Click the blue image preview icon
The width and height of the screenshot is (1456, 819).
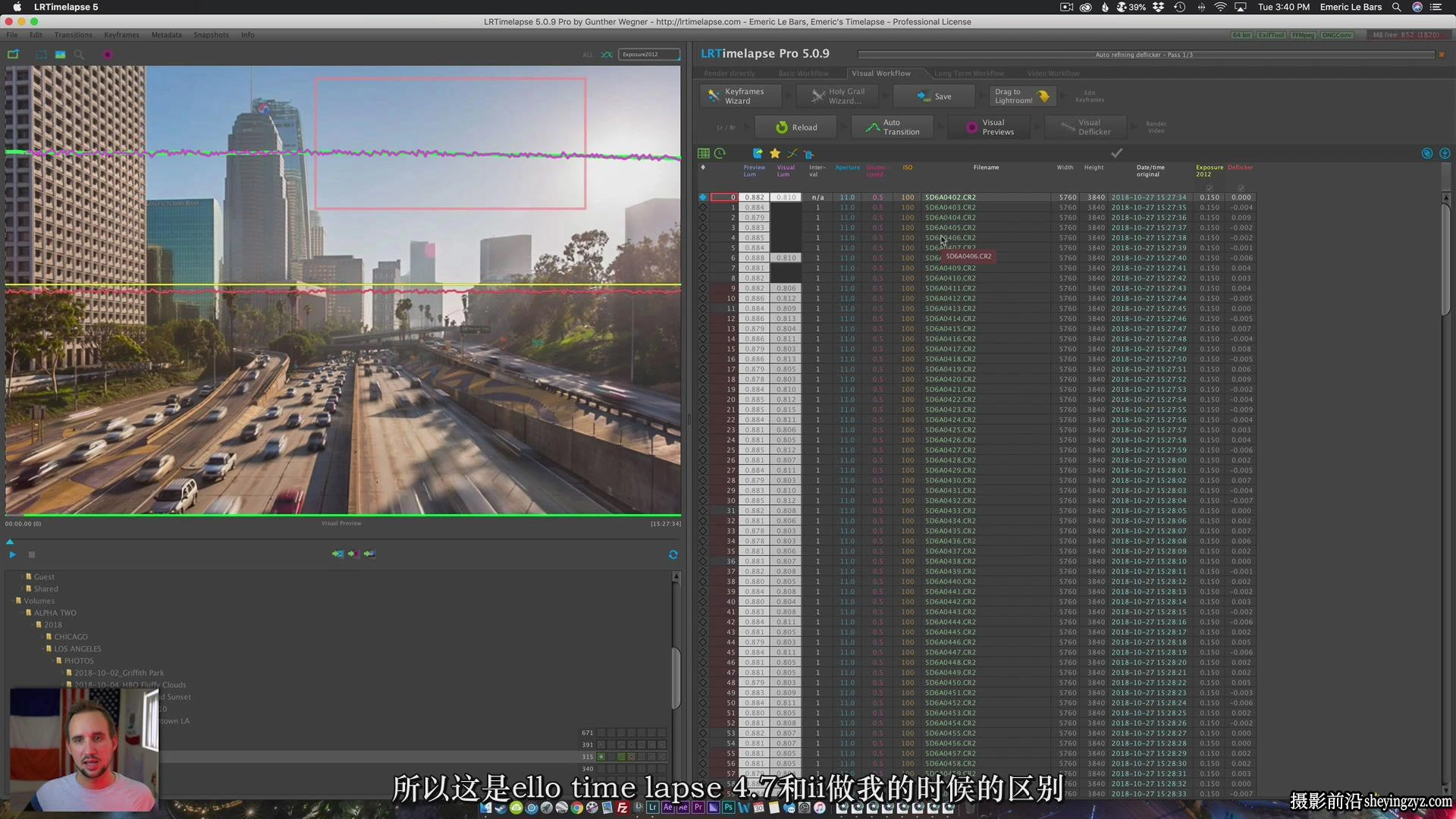pyautogui.click(x=60, y=55)
